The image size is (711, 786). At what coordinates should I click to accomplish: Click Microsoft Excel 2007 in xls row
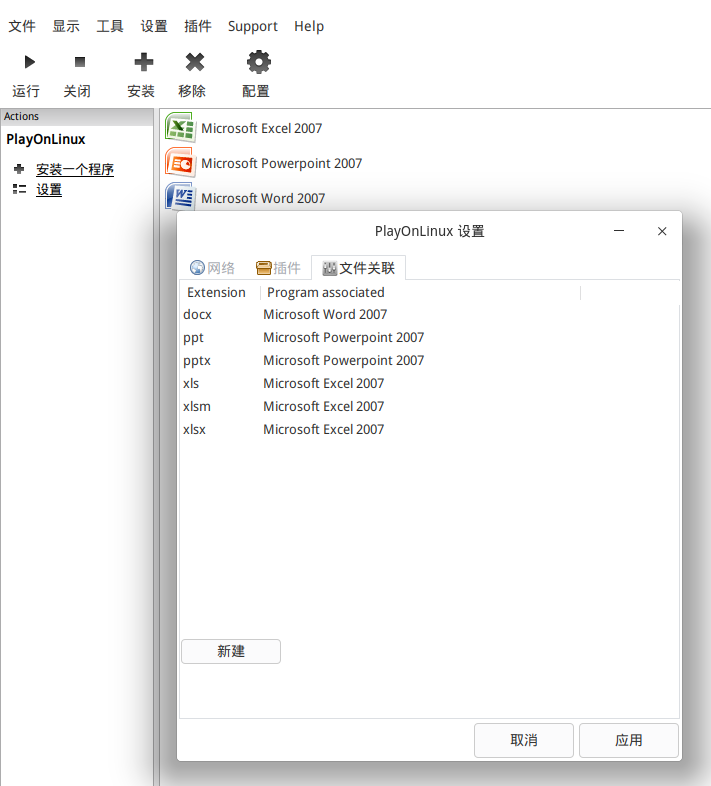323,383
